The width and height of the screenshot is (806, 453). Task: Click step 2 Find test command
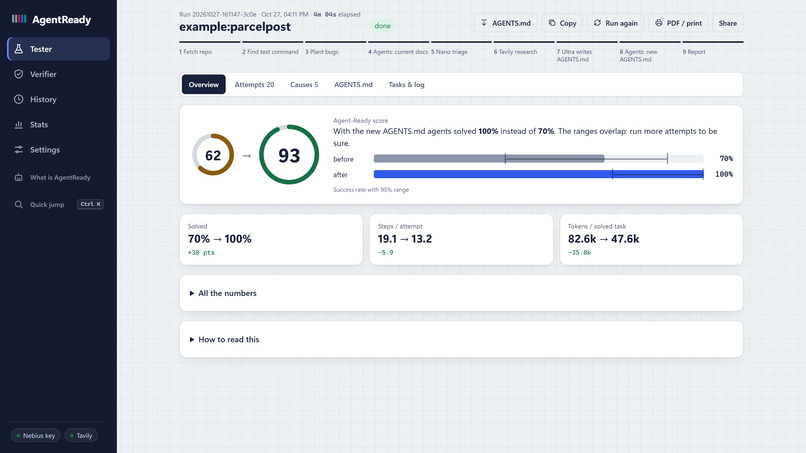pos(272,48)
